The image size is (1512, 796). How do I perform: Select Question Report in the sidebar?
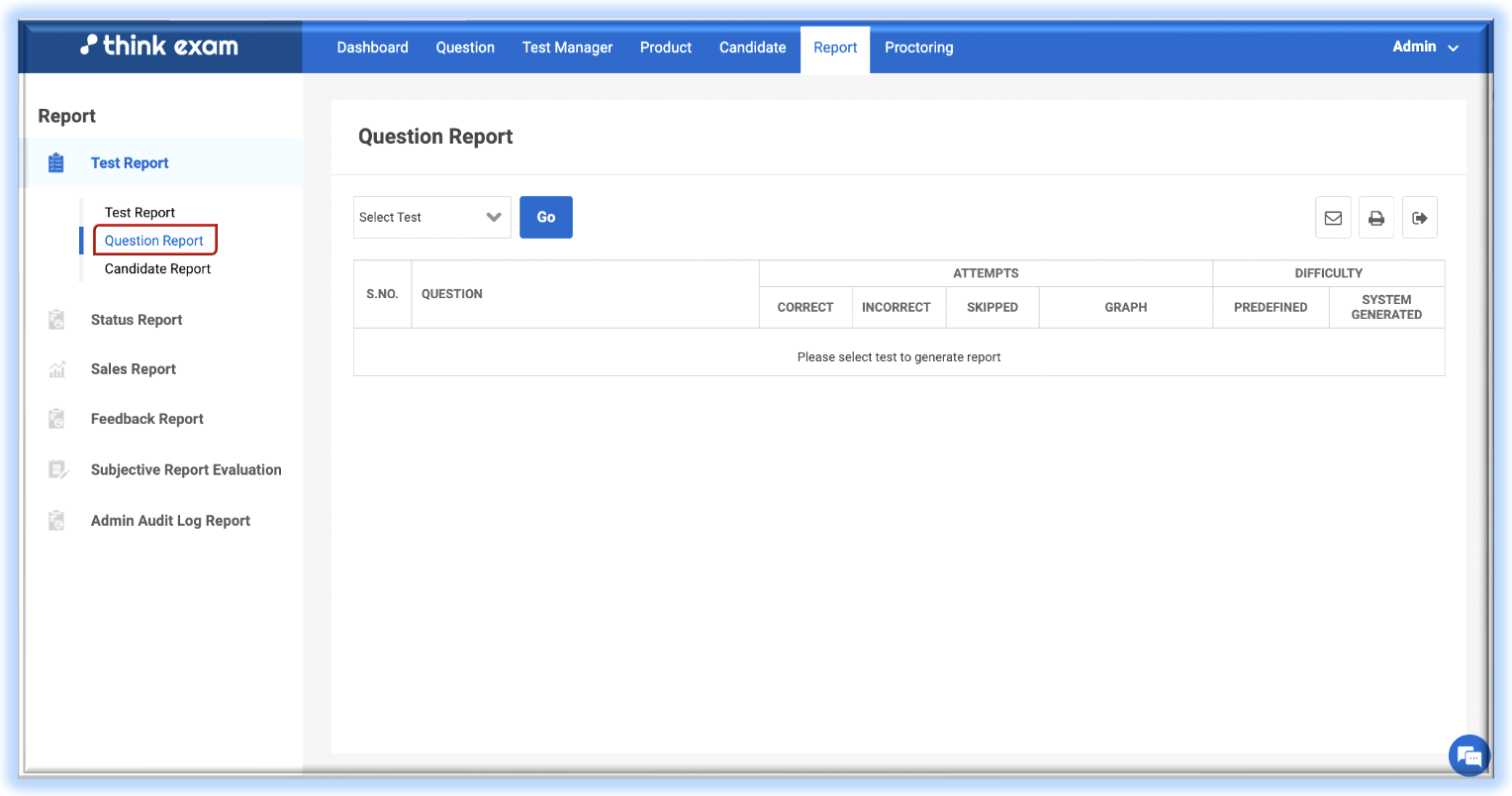(153, 241)
